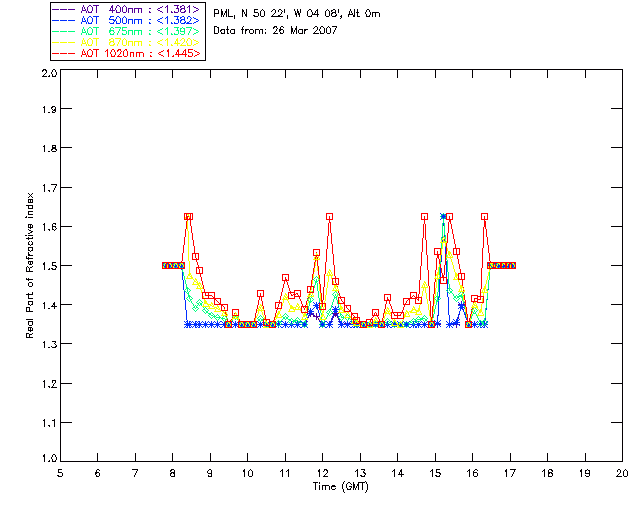Click the x-axis tick label 17
The height and width of the screenshot is (512, 640).
pos(510,473)
